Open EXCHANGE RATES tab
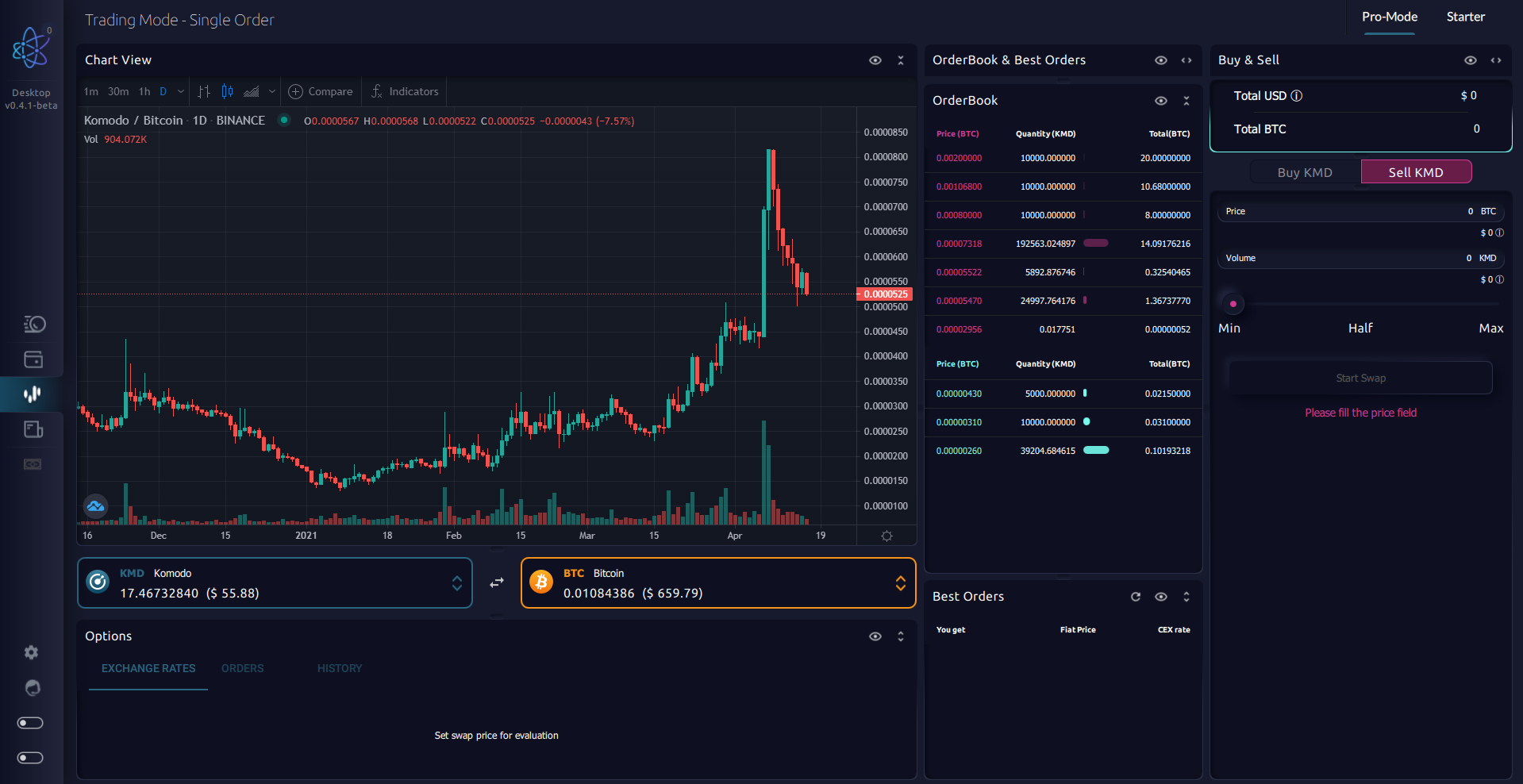 (x=148, y=669)
